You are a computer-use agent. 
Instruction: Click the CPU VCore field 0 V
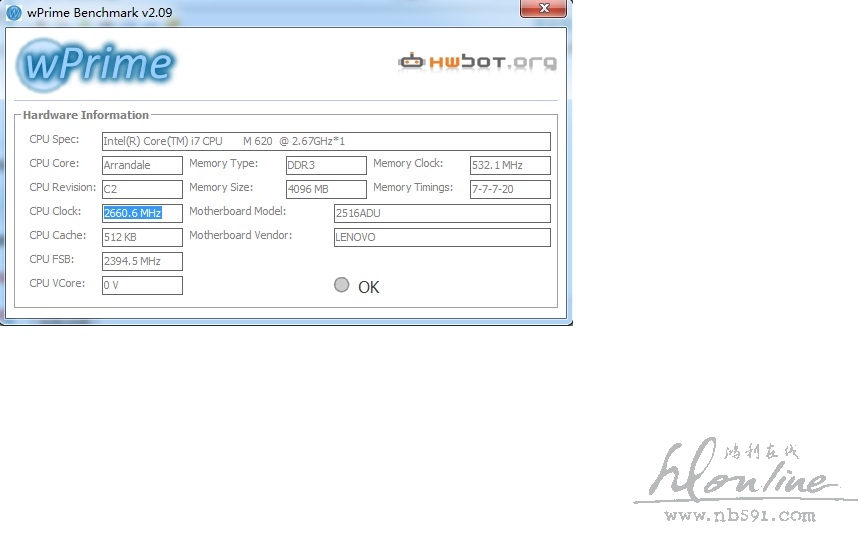coord(142,285)
